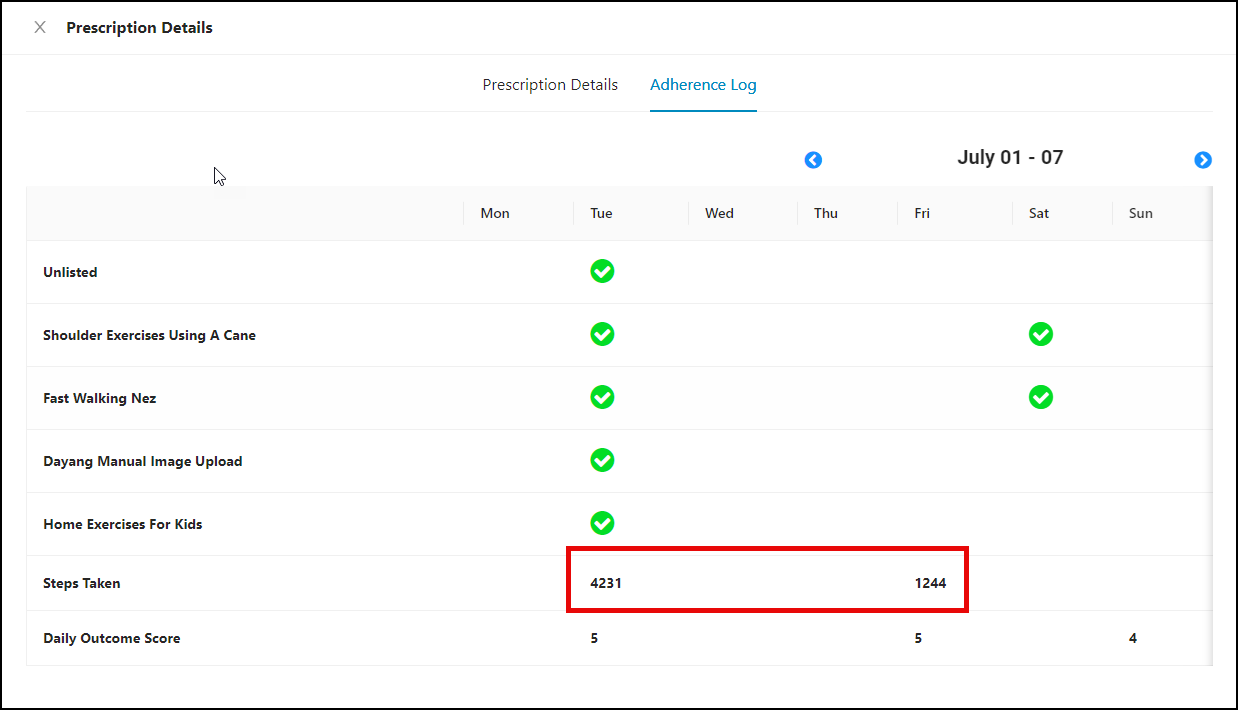Click Tuesday checkmark for Dayang Manual Image Upload
The height and width of the screenshot is (710, 1238).
(602, 460)
